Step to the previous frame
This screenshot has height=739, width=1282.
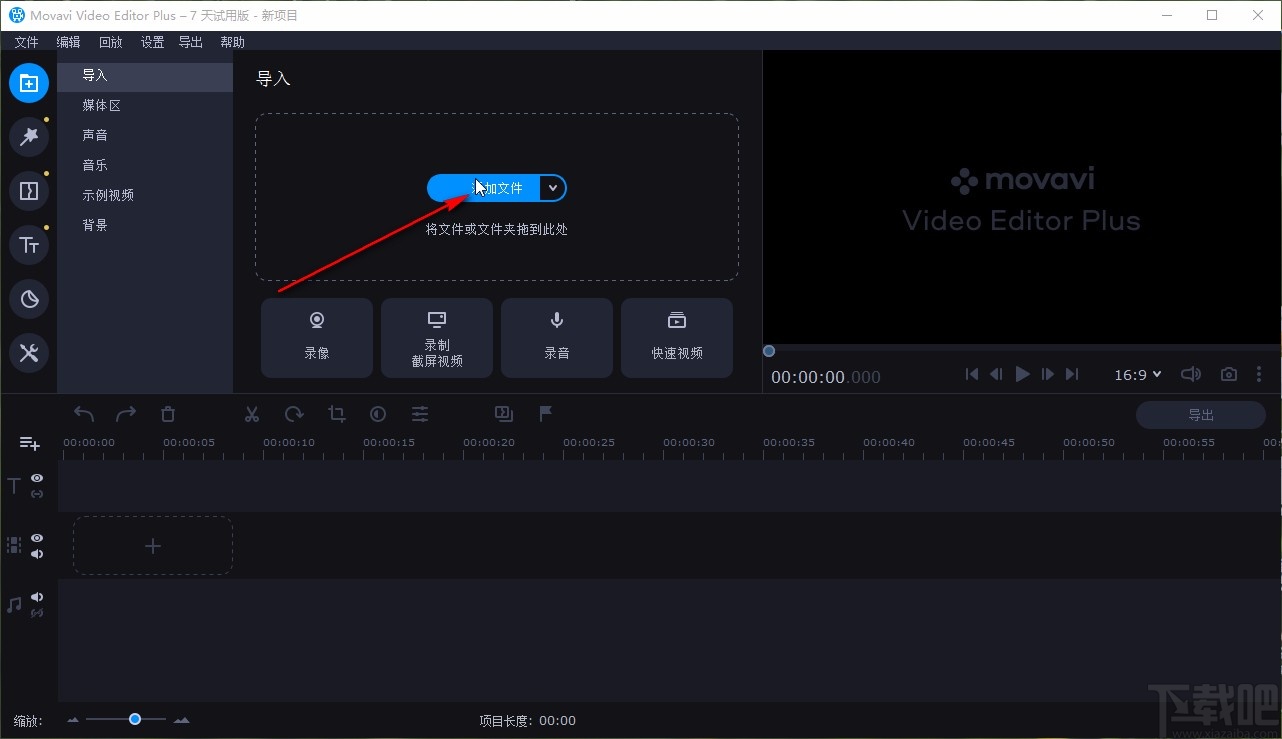[x=996, y=374]
